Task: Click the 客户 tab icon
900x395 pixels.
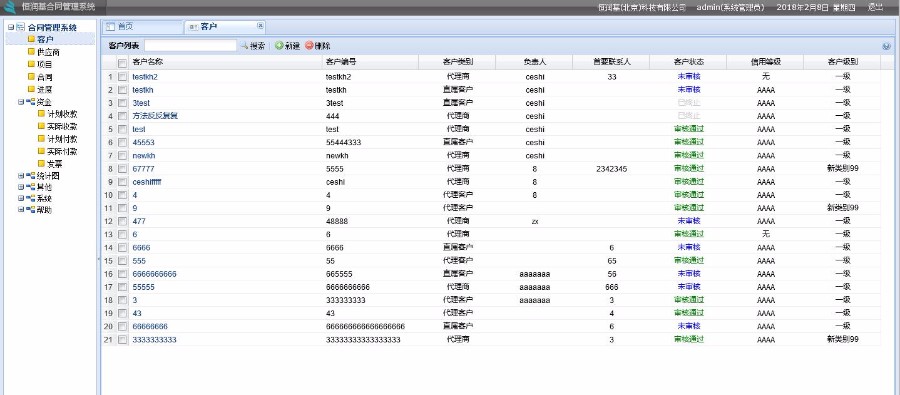Action: pos(193,27)
